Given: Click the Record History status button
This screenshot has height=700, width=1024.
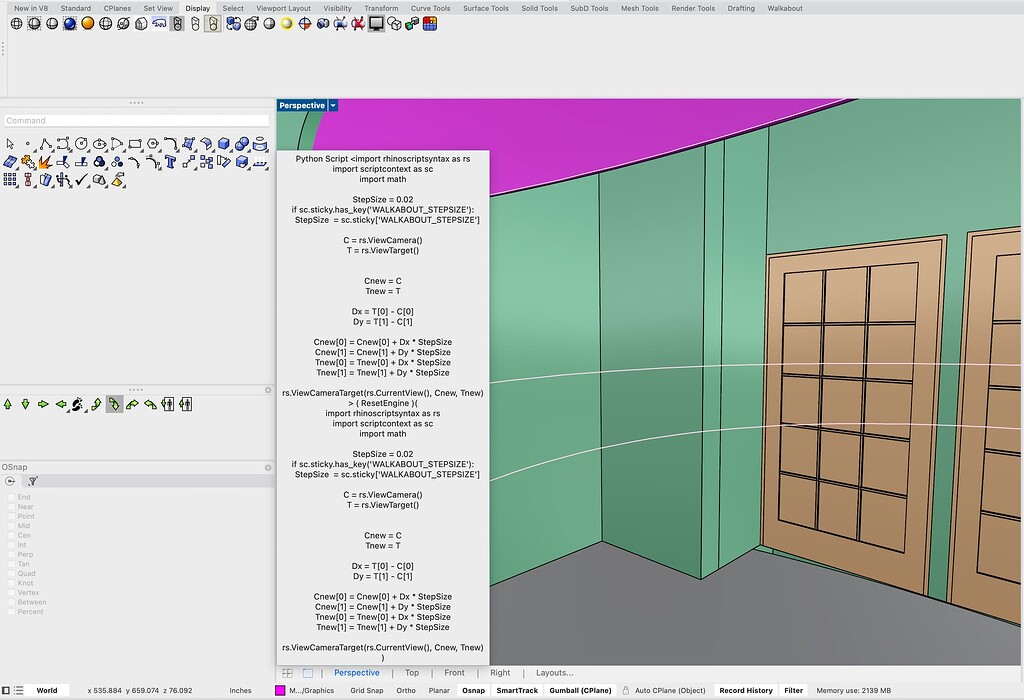Looking at the screenshot, I should (746, 690).
